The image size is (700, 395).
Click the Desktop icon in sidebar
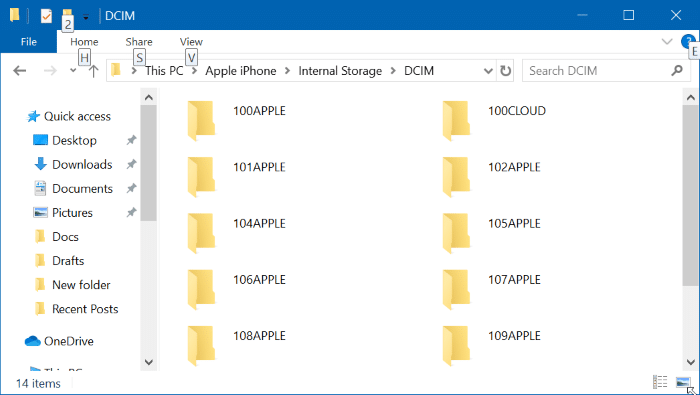tap(40, 140)
